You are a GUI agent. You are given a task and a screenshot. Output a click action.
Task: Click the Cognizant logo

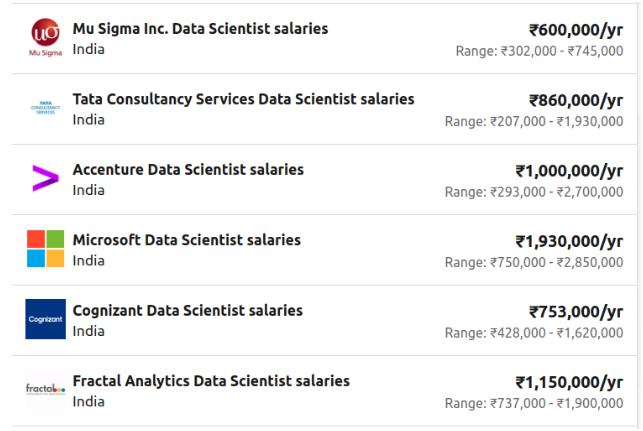click(x=45, y=320)
